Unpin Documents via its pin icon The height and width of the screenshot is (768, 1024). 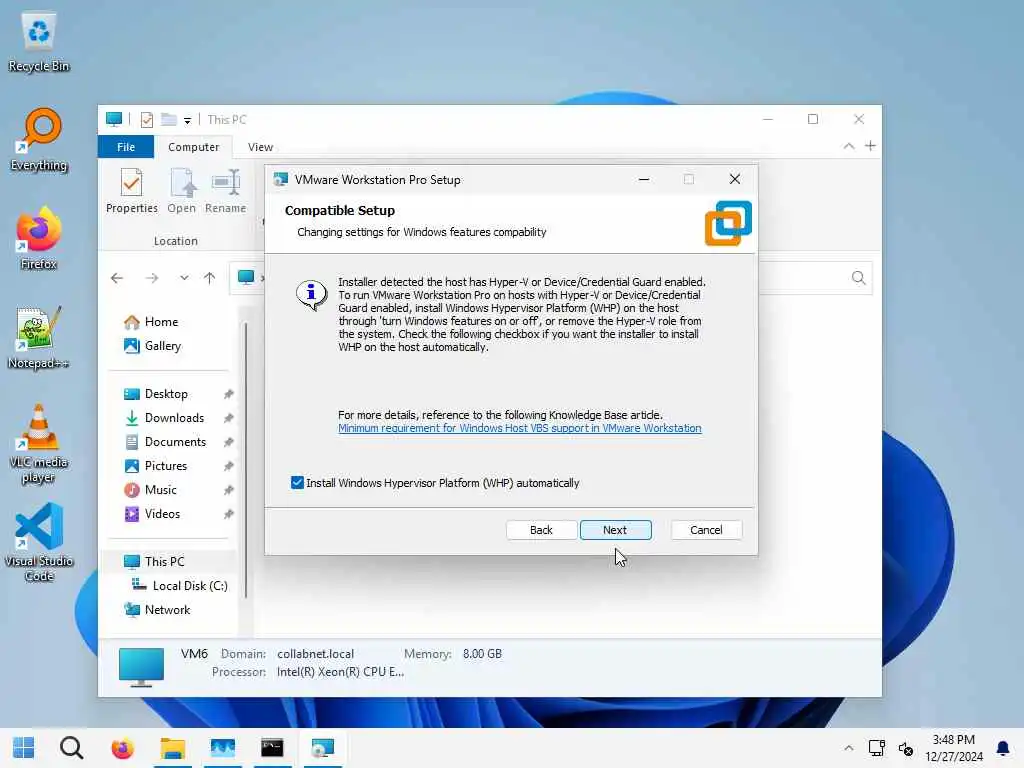point(229,442)
